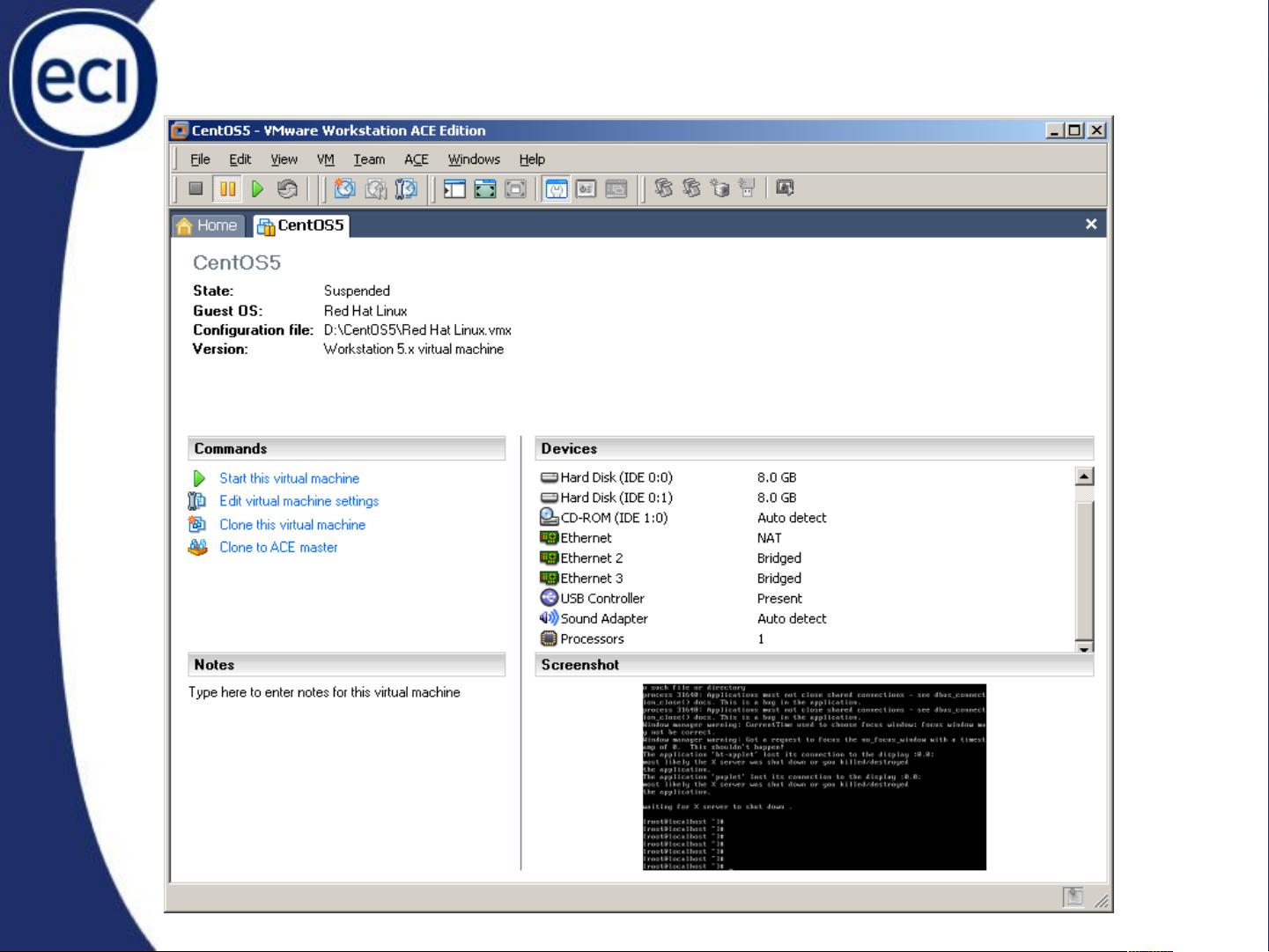
Task: Maximize the VMware Workstation window
Action: click(1074, 130)
